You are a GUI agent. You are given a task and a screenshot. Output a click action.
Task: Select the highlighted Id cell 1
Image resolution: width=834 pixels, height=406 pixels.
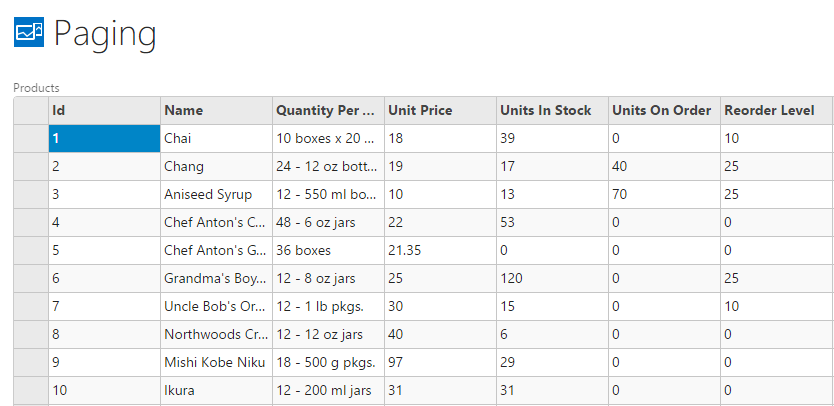click(x=104, y=138)
